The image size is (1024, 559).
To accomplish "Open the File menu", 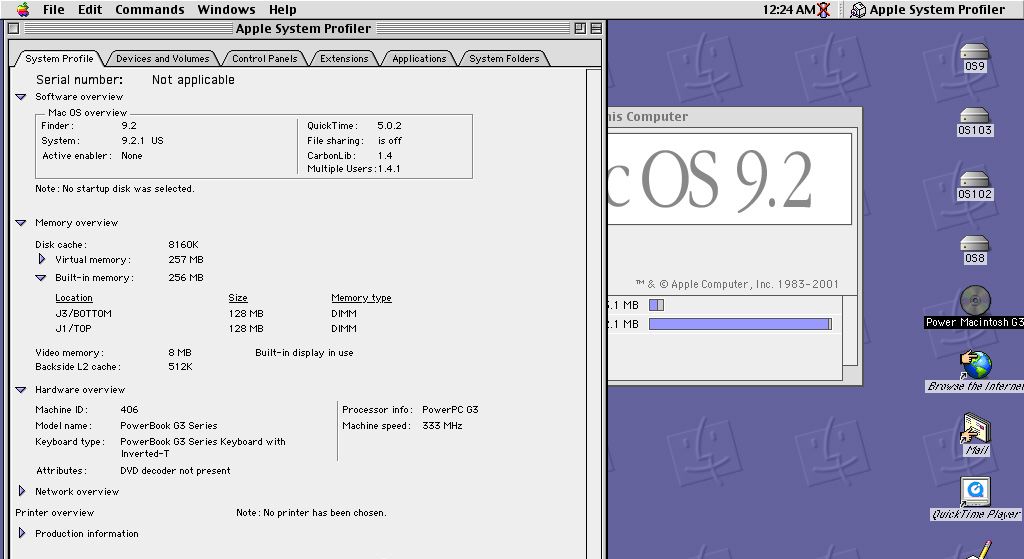I will click(54, 9).
